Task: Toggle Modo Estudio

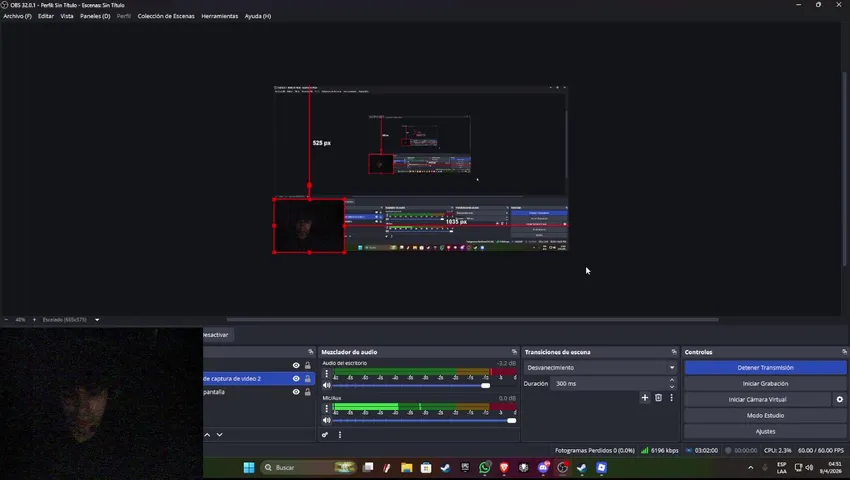Action: [765, 415]
